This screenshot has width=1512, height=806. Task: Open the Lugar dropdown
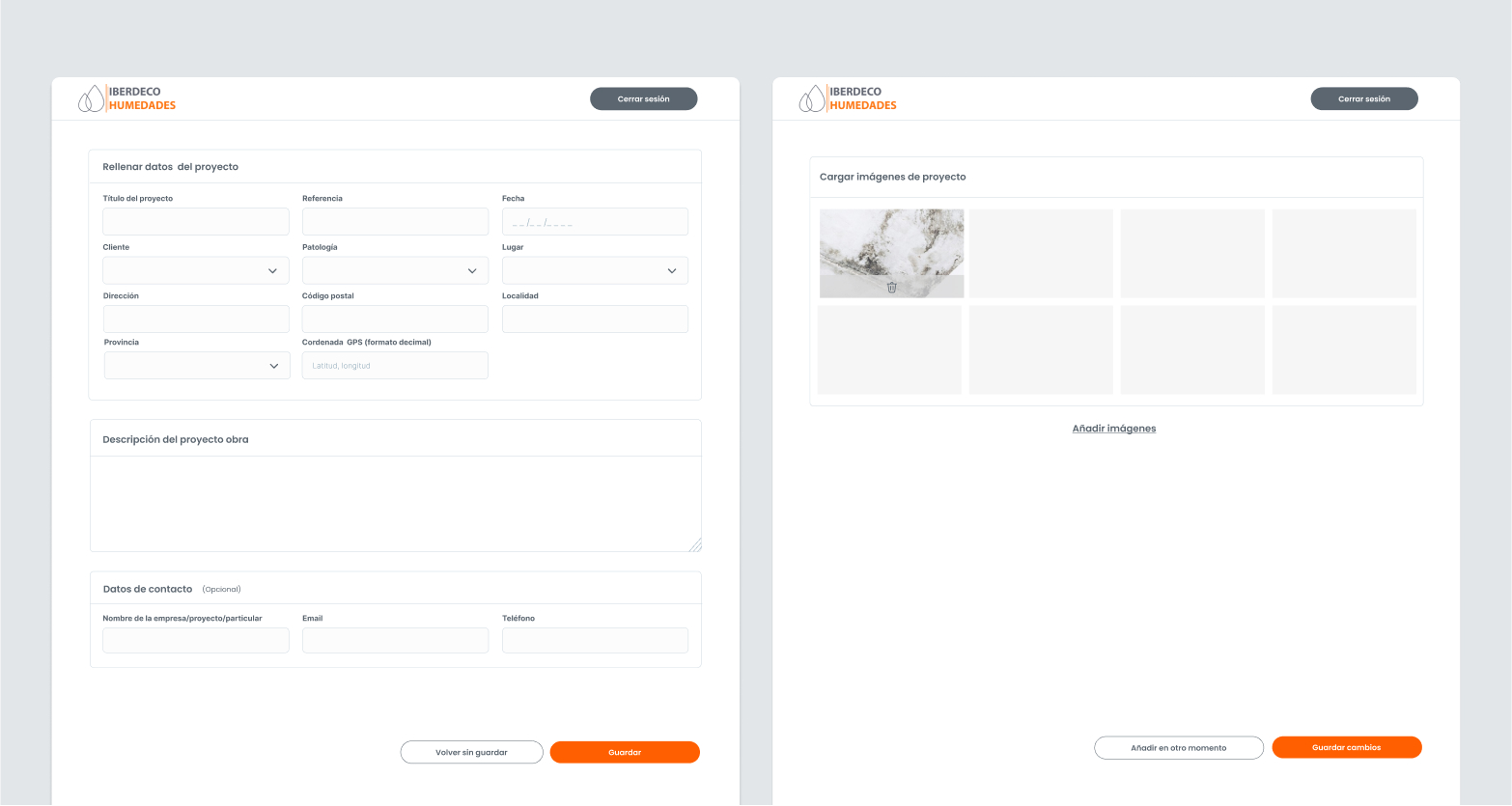pyautogui.click(x=595, y=270)
